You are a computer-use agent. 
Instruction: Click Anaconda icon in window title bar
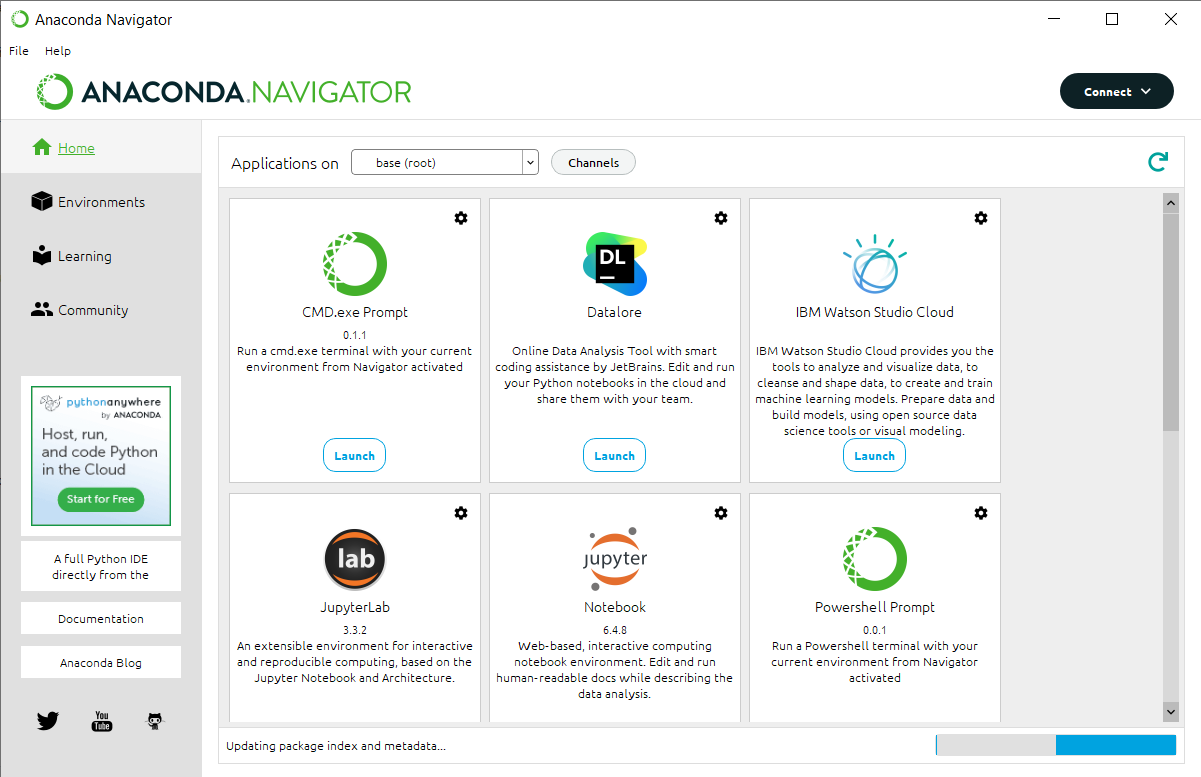coord(20,19)
